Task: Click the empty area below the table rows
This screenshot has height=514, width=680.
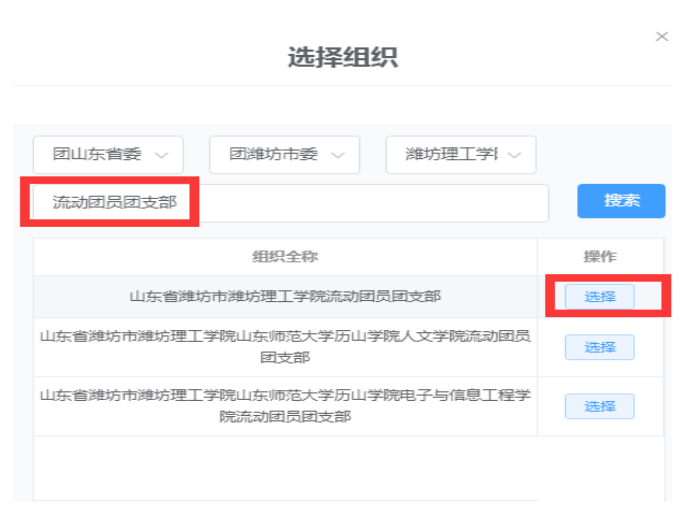Action: pos(285,468)
